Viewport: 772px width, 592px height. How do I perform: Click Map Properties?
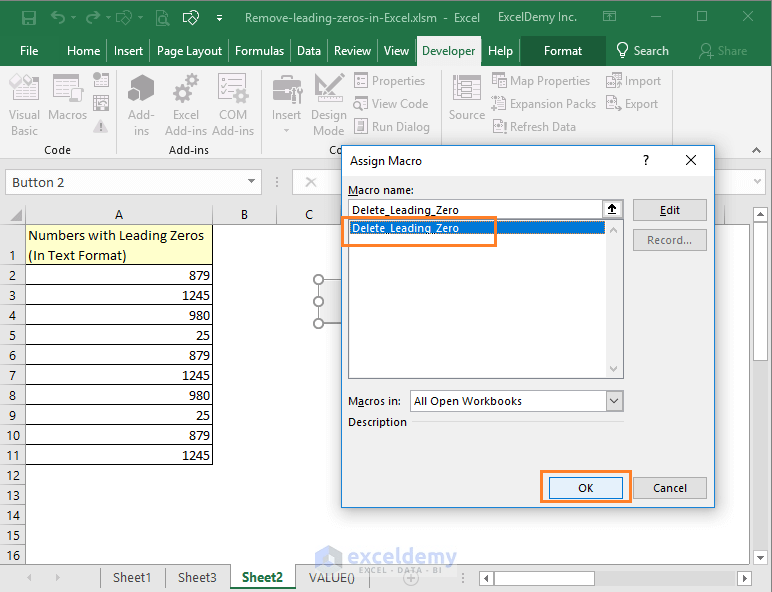[x=541, y=80]
